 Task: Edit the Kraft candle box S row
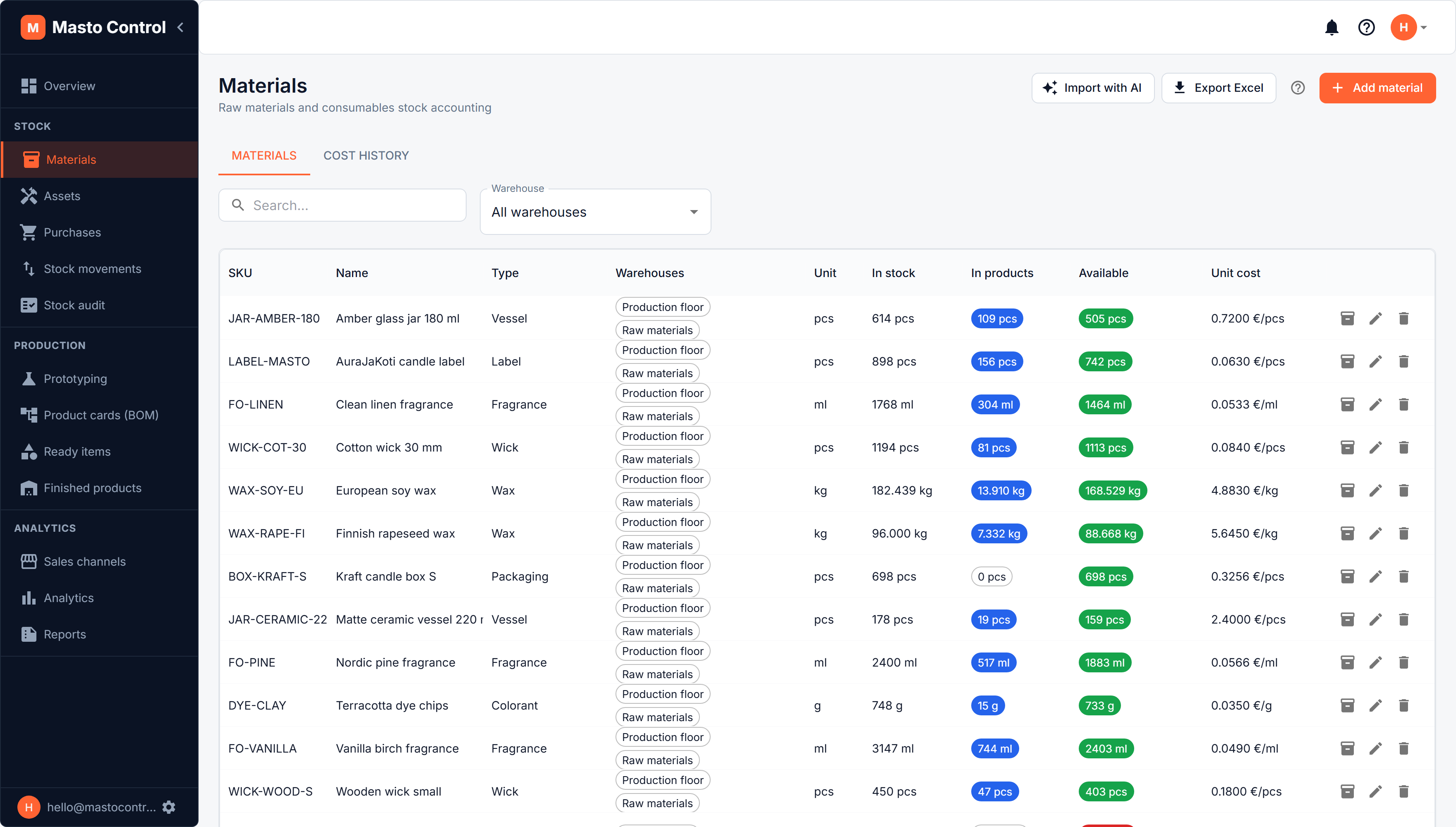point(1375,576)
